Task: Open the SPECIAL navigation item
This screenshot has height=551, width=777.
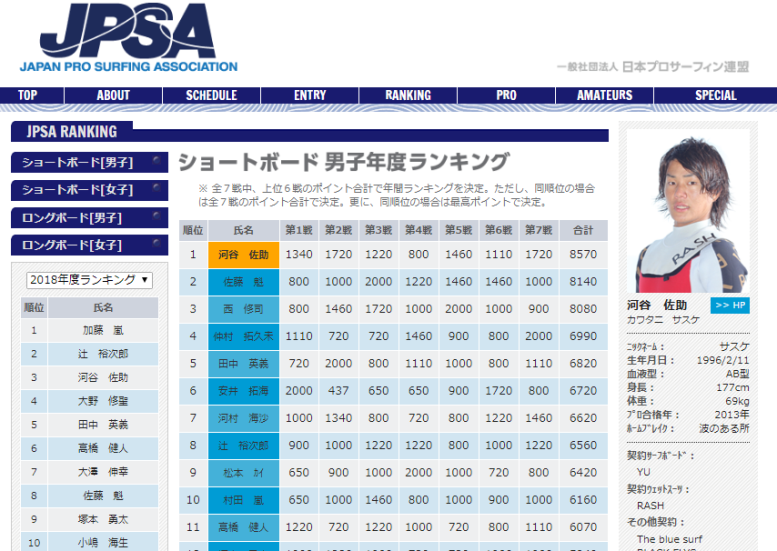Action: tap(715, 96)
